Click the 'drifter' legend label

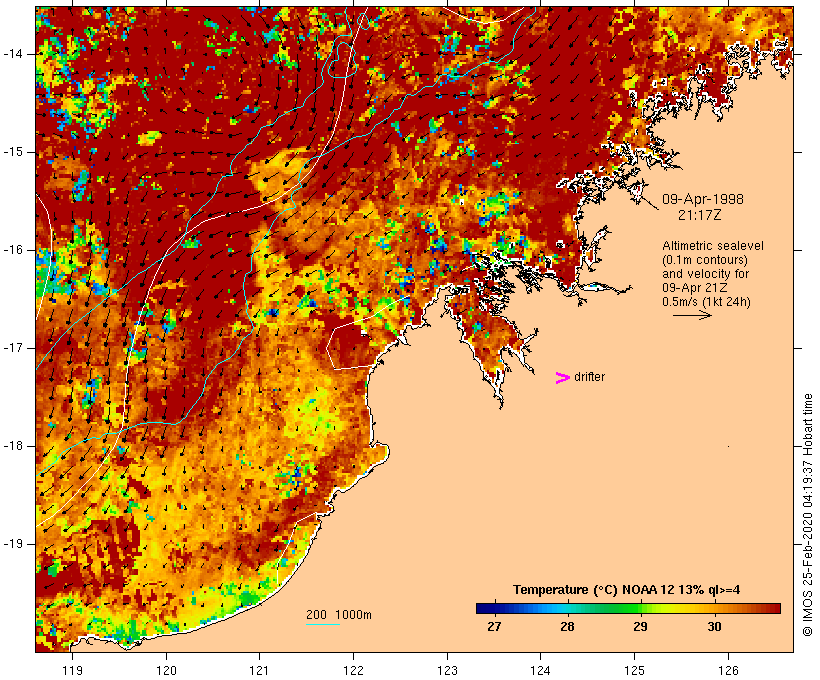point(589,377)
